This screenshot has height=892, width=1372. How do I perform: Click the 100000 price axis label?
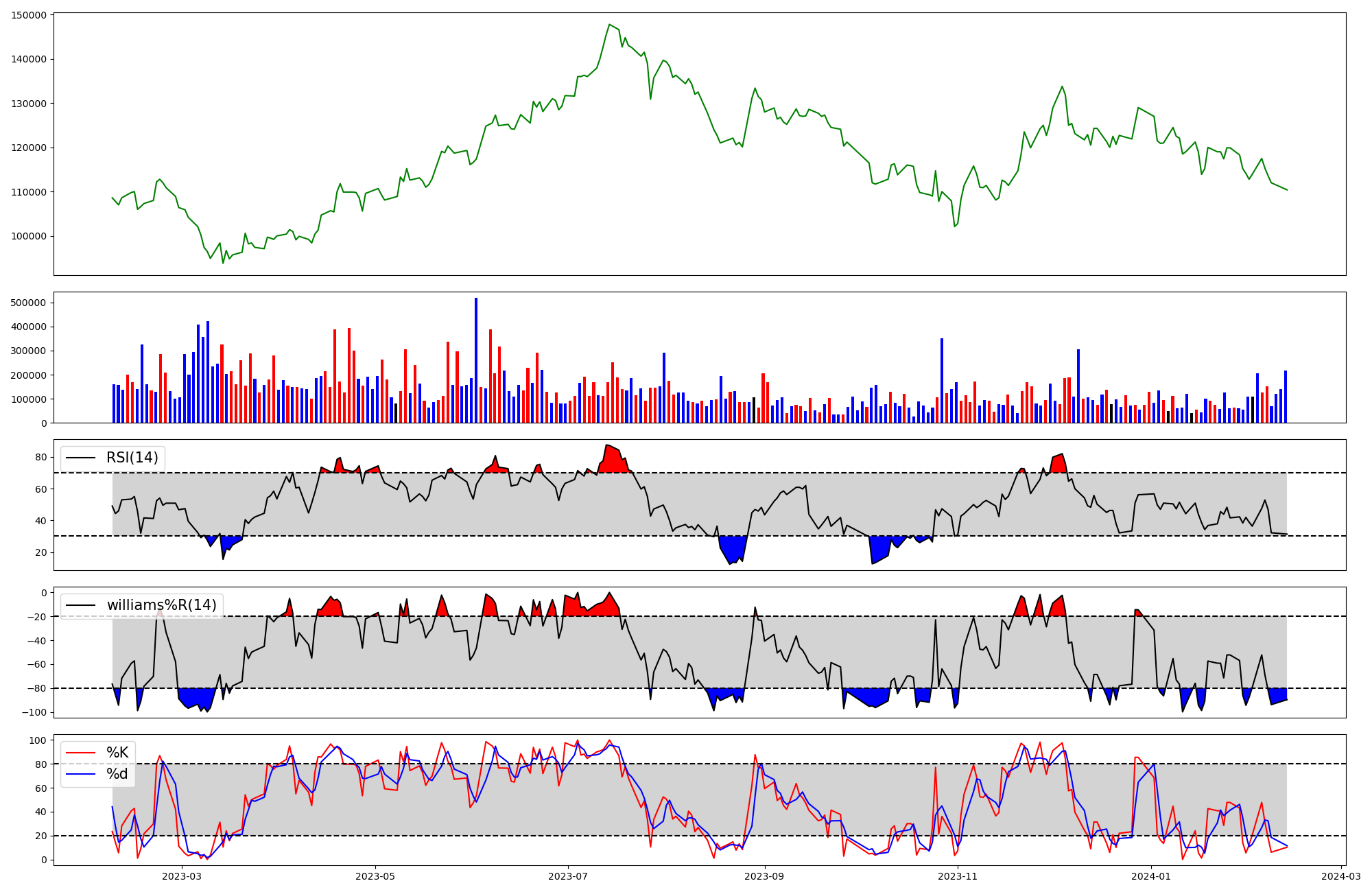click(x=29, y=236)
